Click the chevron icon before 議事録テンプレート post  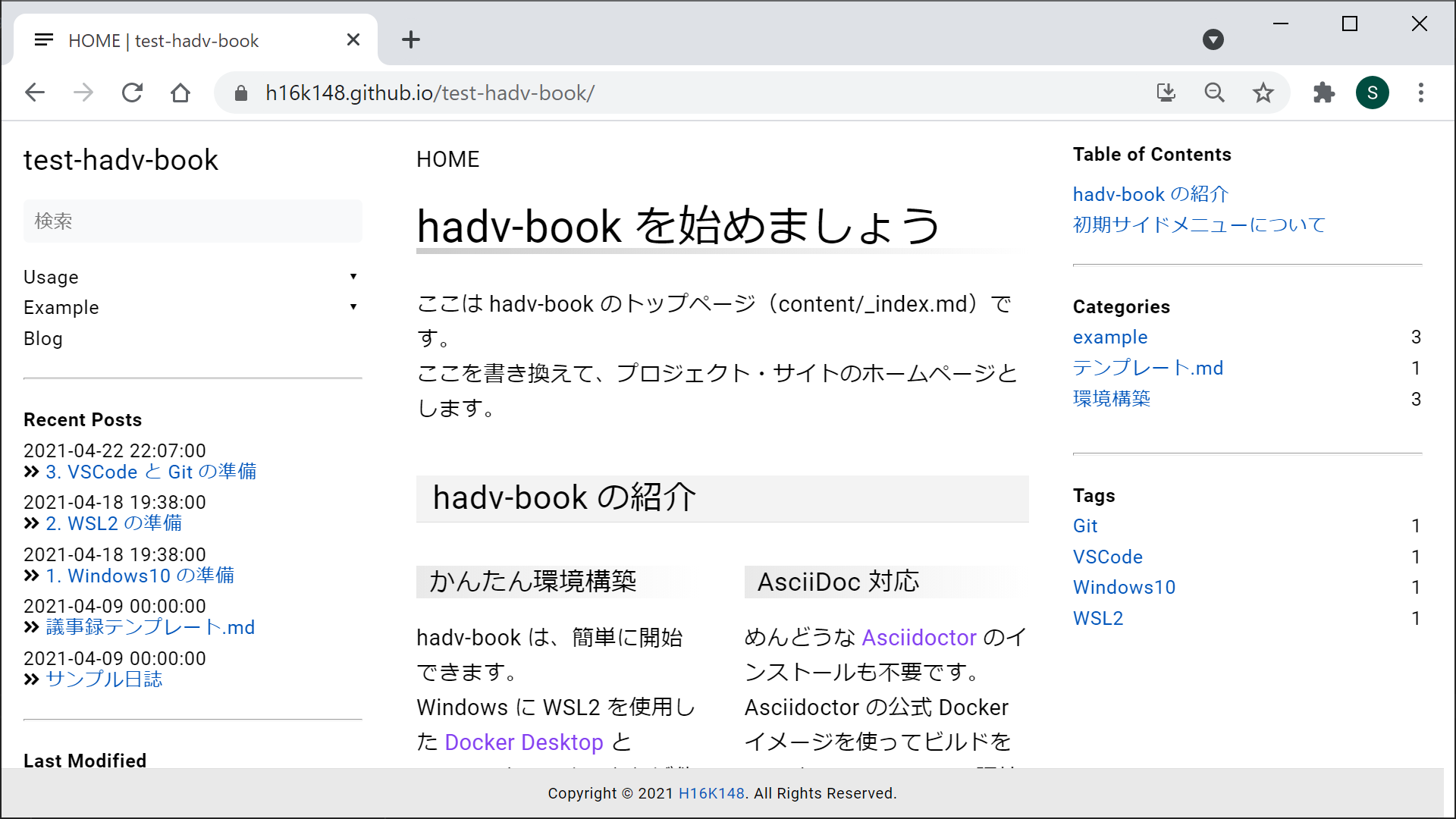31,627
